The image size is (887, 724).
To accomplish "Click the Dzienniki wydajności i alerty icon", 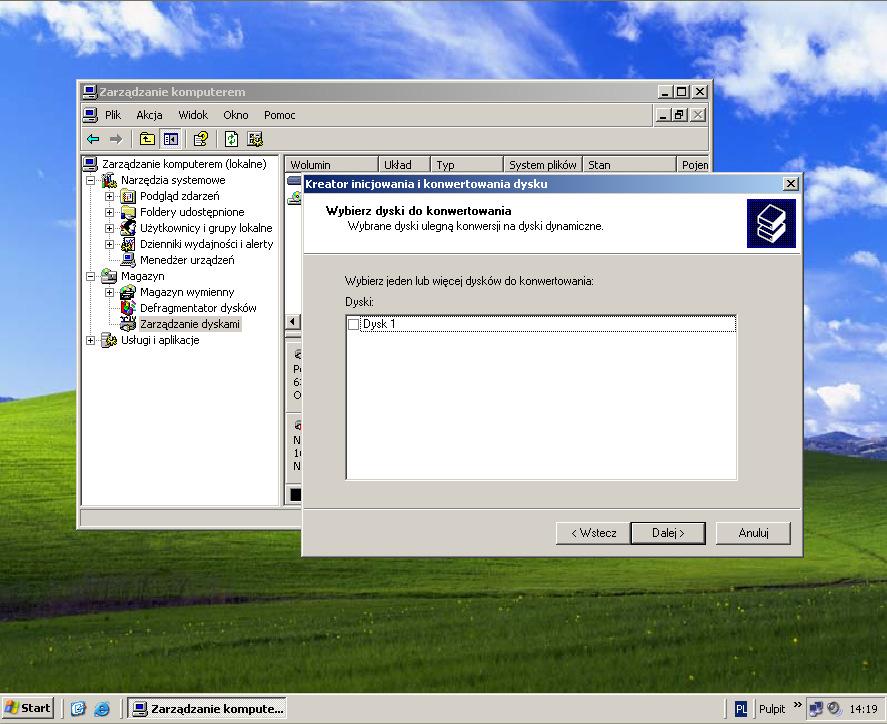I will coord(128,244).
